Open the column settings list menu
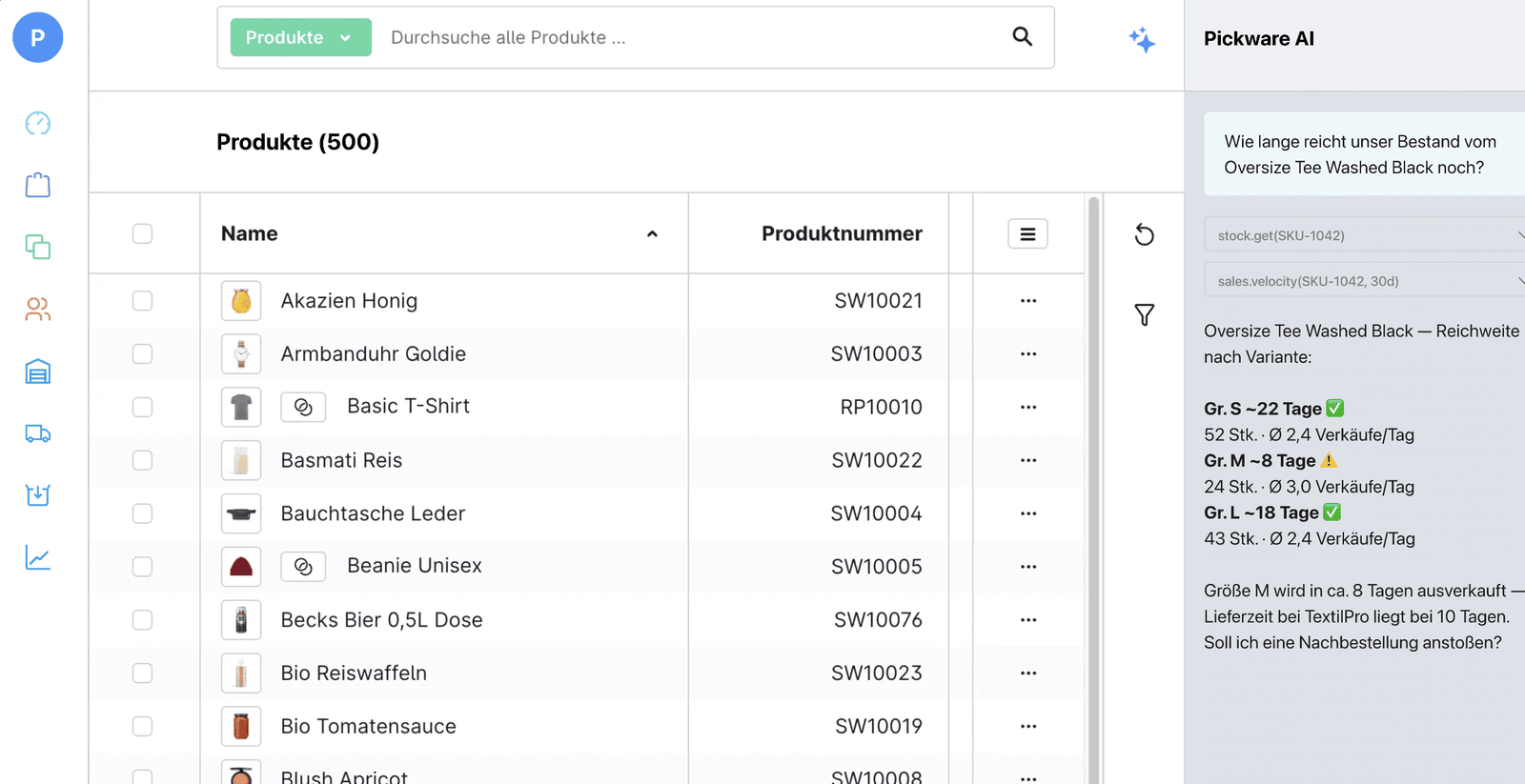Screen dimensions: 1525x784 point(1027,233)
